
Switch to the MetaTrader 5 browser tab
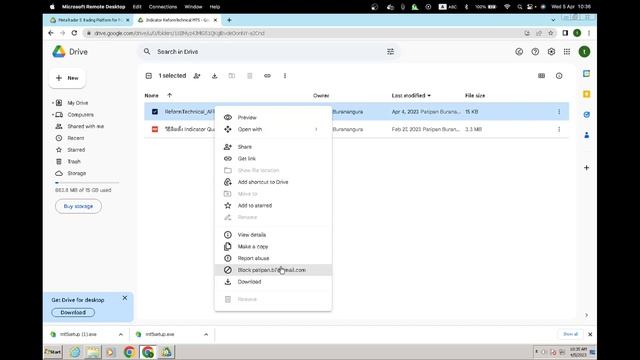pos(88,20)
